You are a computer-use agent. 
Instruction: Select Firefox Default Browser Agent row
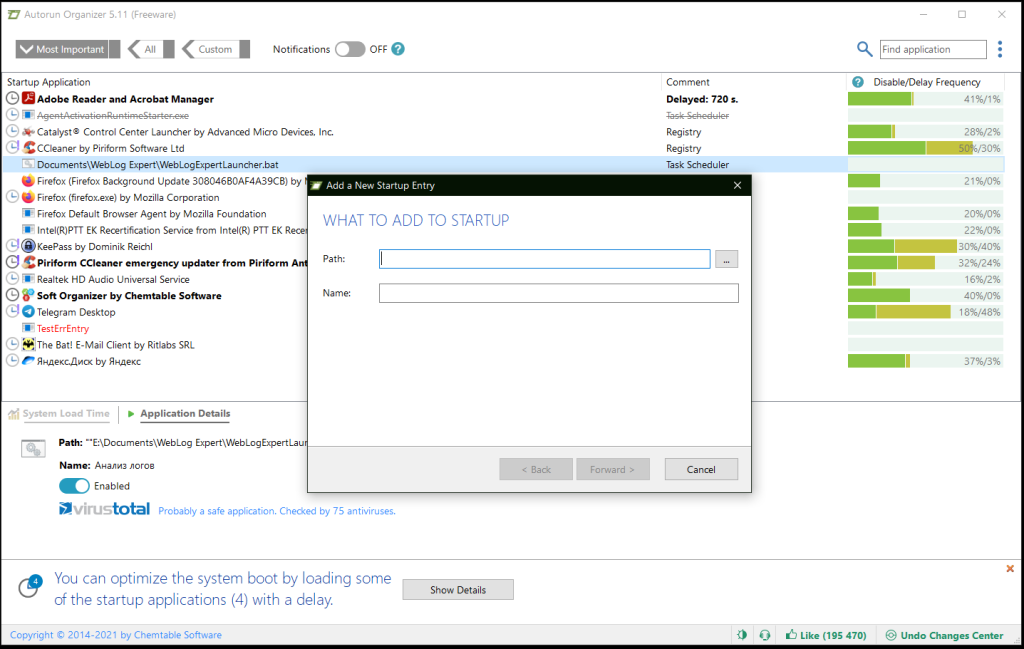point(152,214)
